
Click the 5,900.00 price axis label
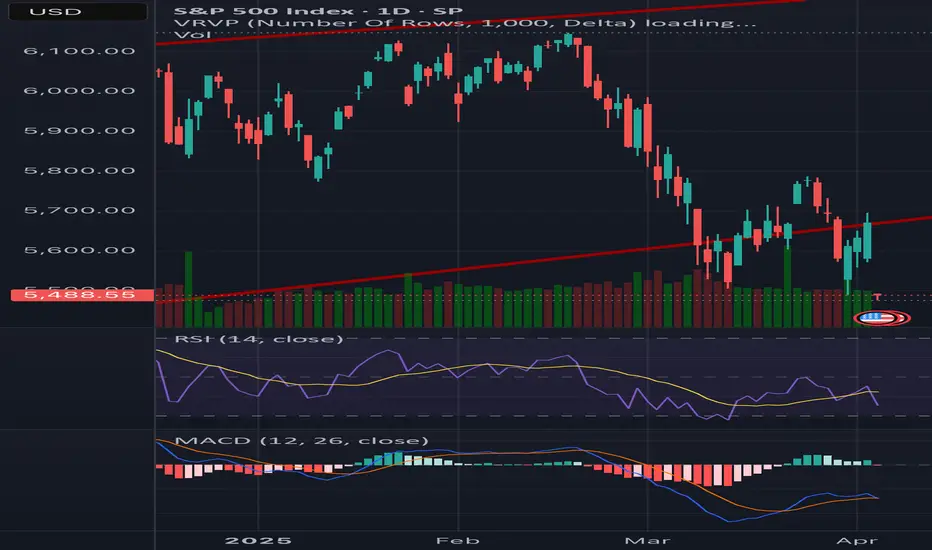pyautogui.click(x=79, y=131)
